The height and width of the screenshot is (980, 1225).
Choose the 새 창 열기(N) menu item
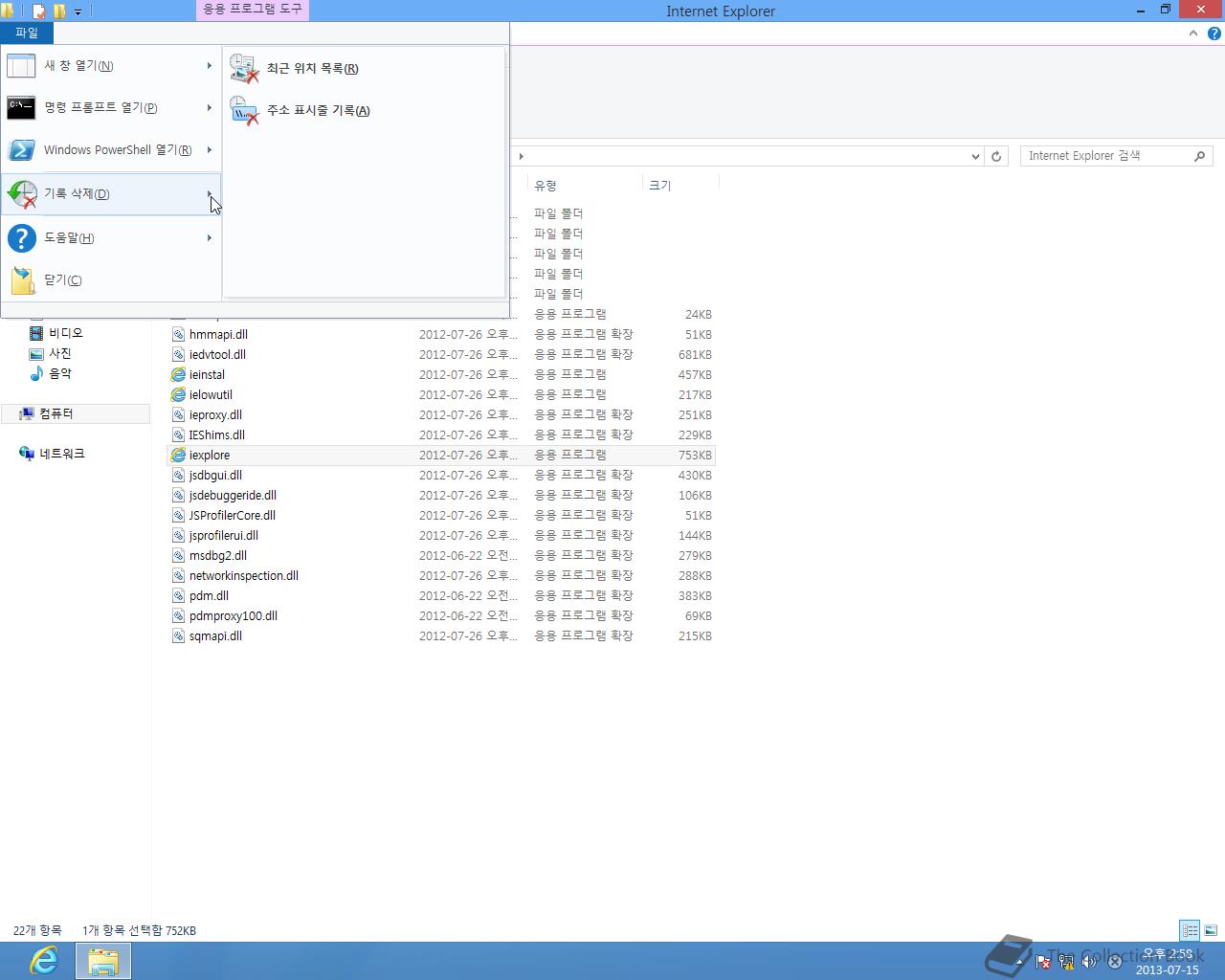click(111, 66)
